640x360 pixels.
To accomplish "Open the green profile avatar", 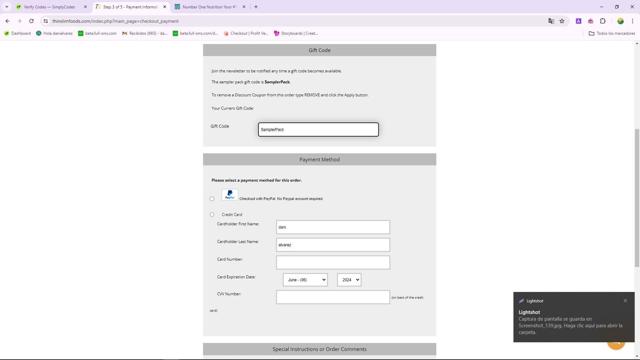I will tap(620, 21).
